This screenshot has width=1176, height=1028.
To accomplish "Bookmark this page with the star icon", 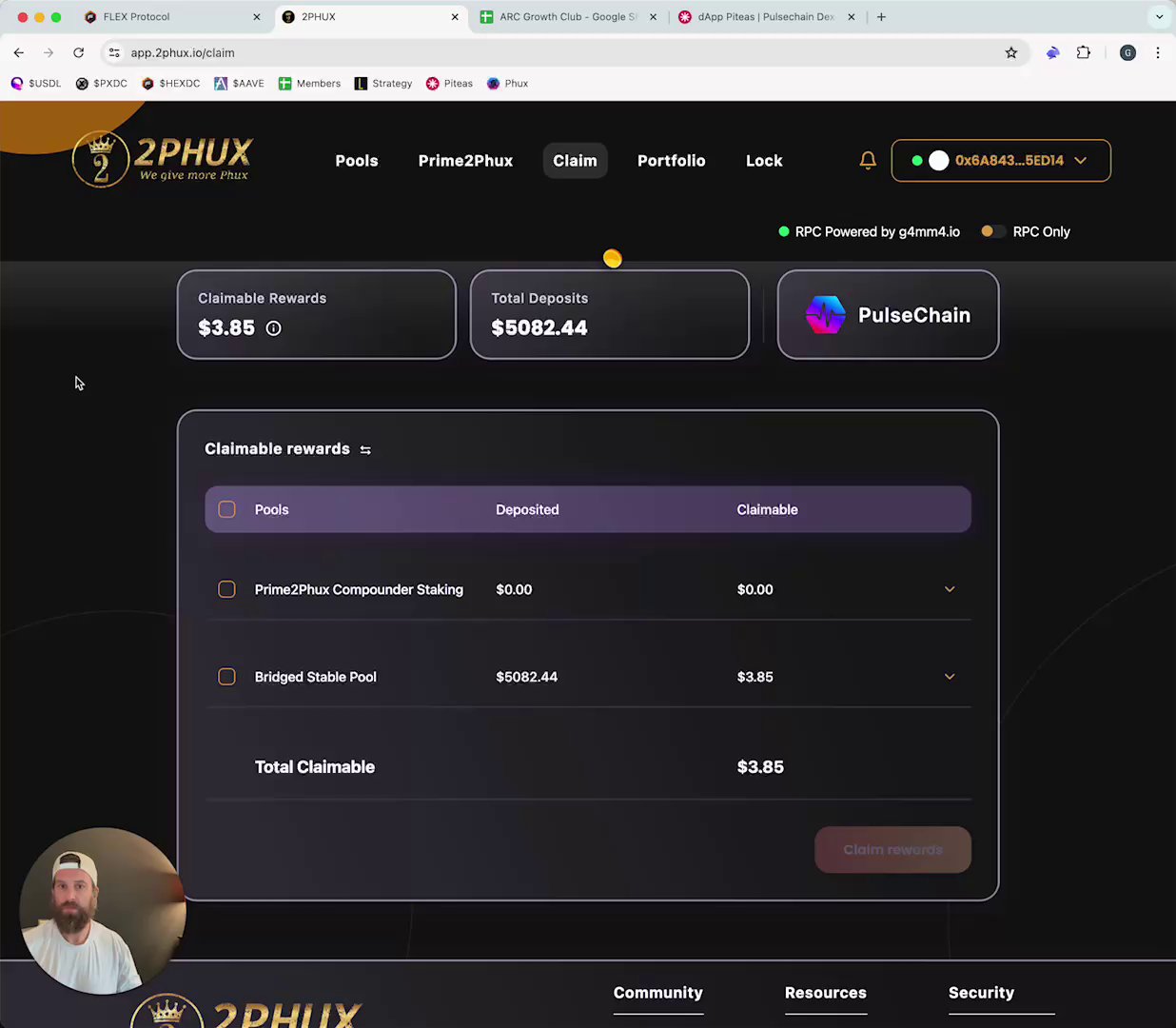I will pyautogui.click(x=1011, y=52).
